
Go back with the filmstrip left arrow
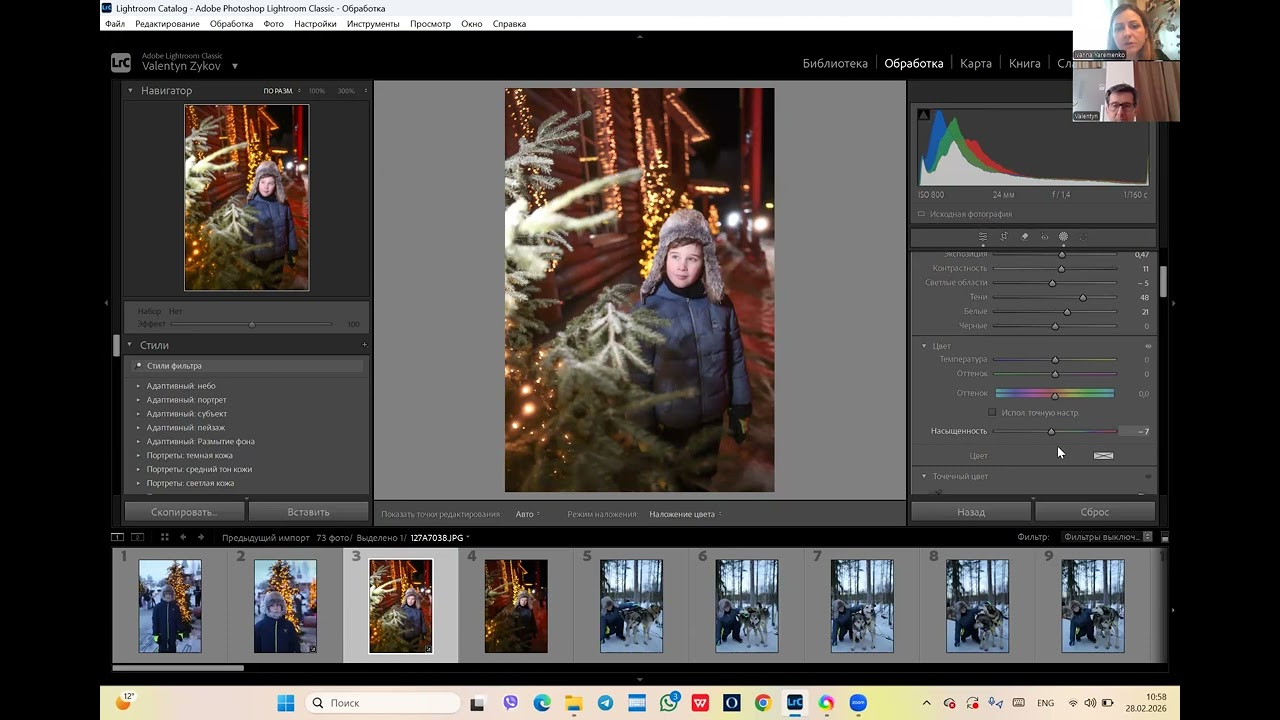183,537
